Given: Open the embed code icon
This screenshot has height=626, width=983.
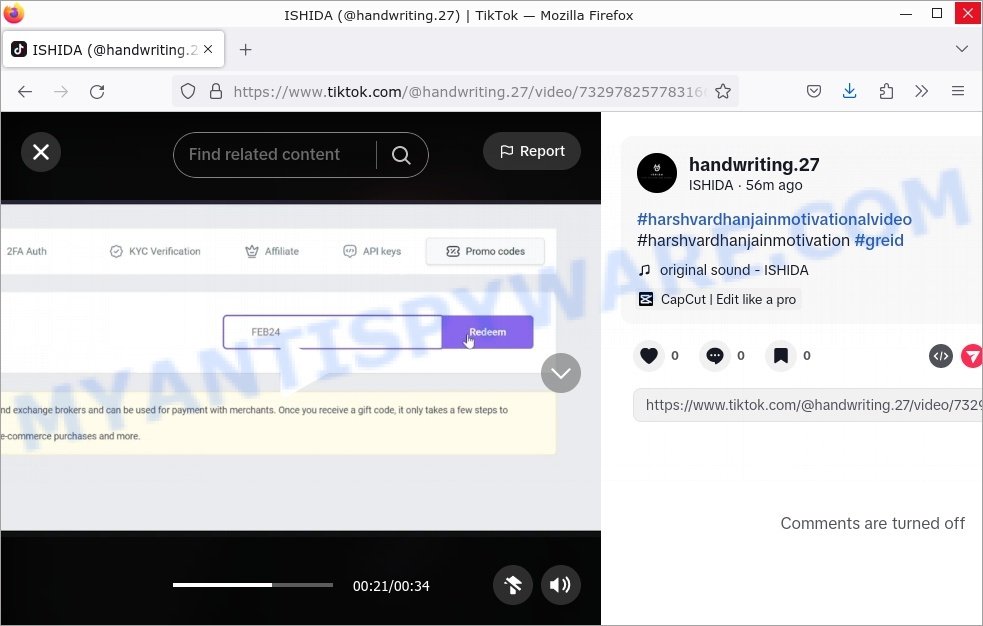Looking at the screenshot, I should pos(940,357).
